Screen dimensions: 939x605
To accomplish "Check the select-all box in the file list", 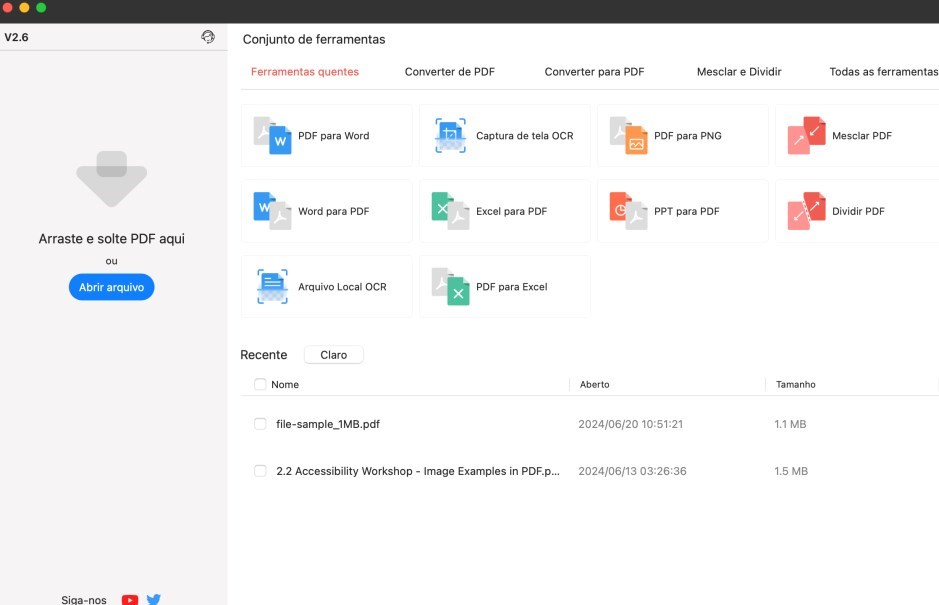I will [x=260, y=384].
